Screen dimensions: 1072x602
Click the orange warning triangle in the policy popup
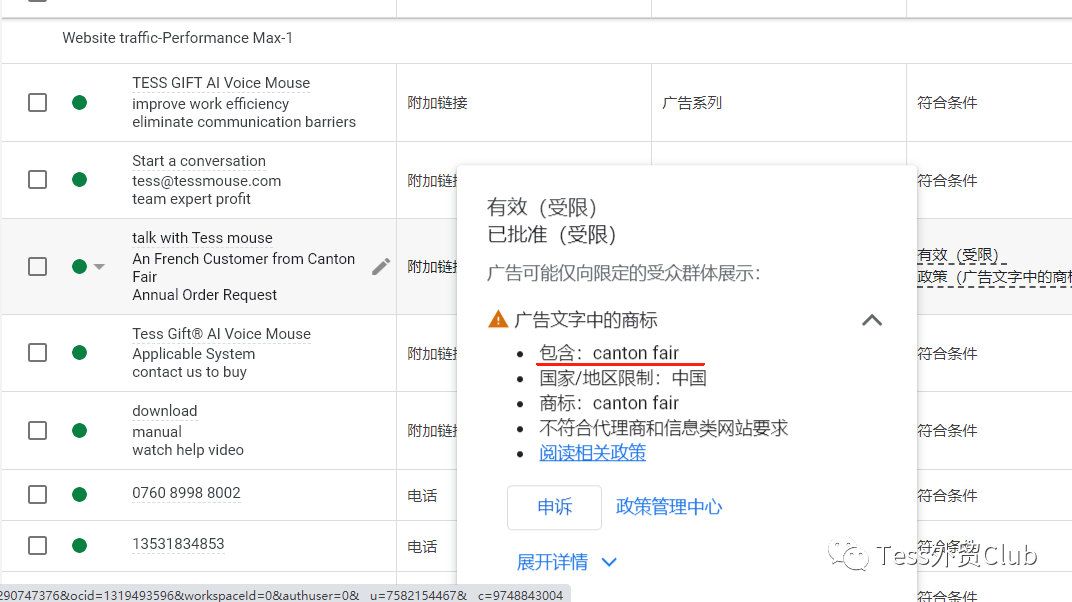pos(498,320)
